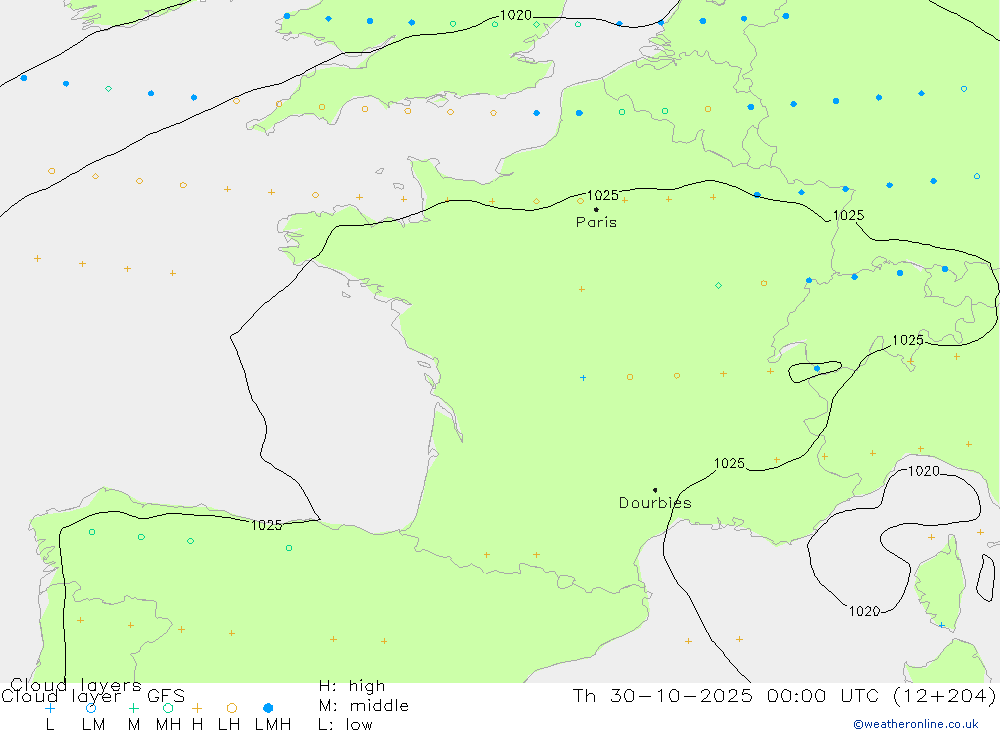Click the 'L: low' legend text
This screenshot has width=1000, height=733.
coord(345,725)
